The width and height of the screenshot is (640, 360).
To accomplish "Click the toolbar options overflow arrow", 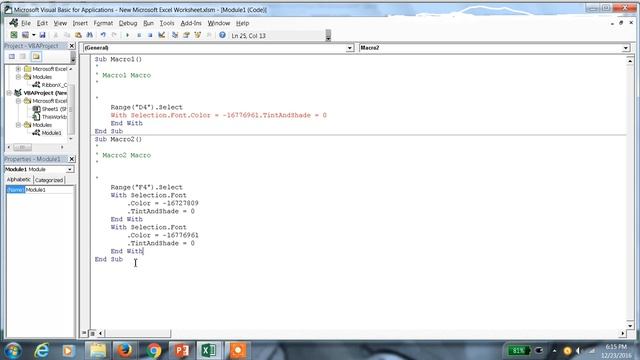I will pyautogui.click(x=328, y=36).
